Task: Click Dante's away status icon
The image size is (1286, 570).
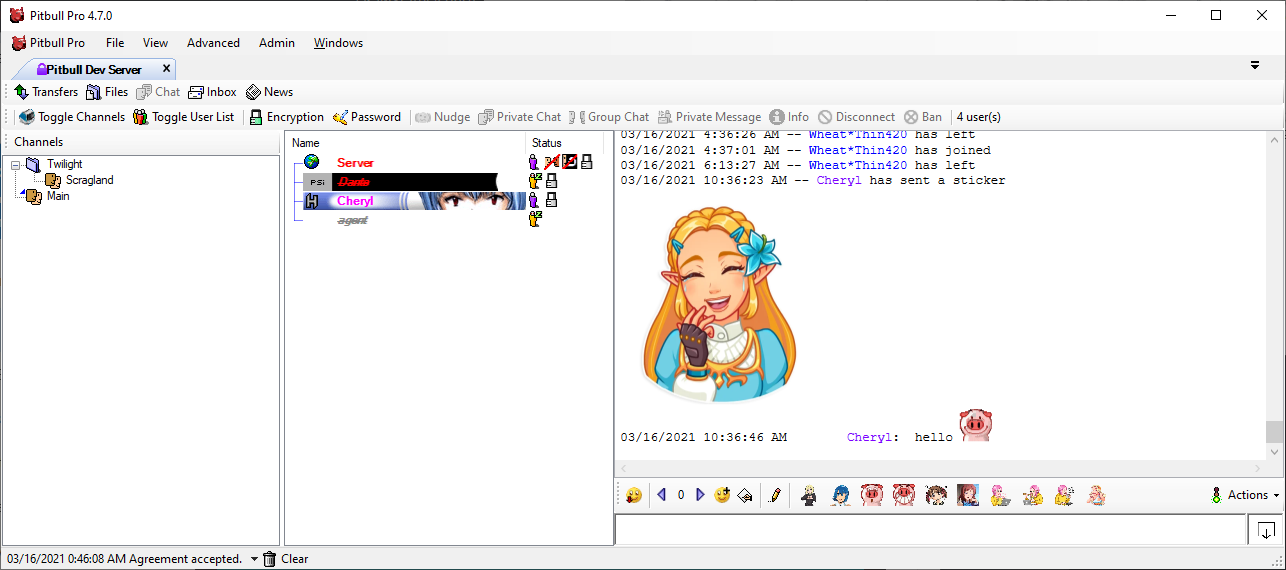Action: 535,181
